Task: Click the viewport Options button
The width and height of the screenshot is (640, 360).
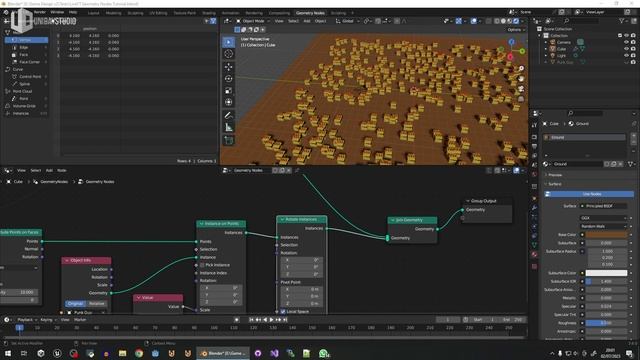Action: 515,30
